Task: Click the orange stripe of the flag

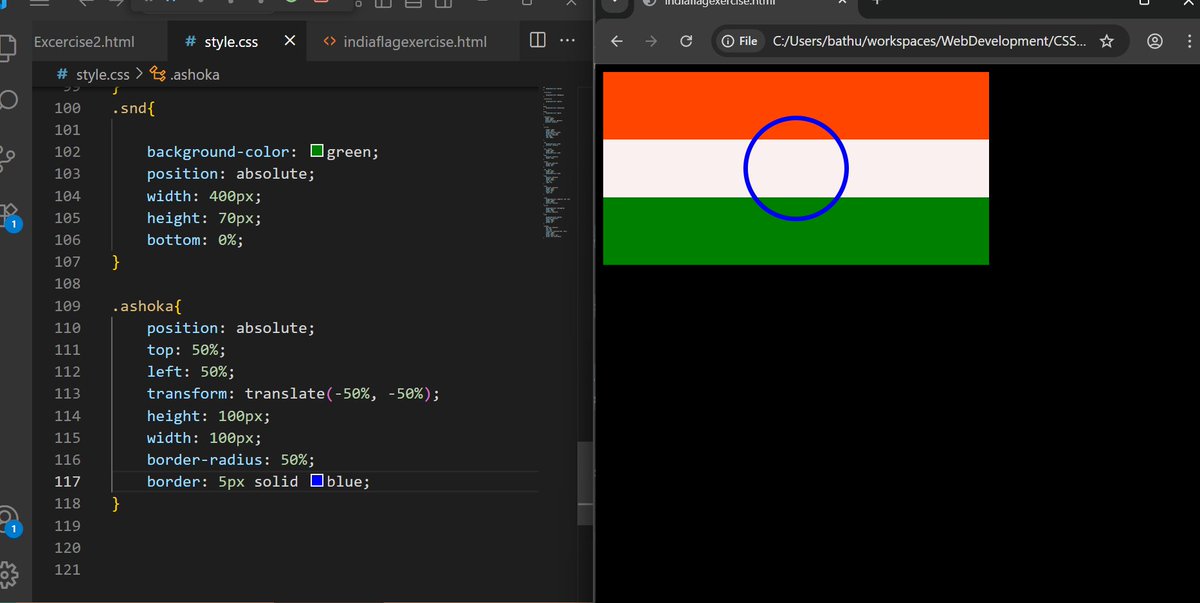Action: coord(796,105)
